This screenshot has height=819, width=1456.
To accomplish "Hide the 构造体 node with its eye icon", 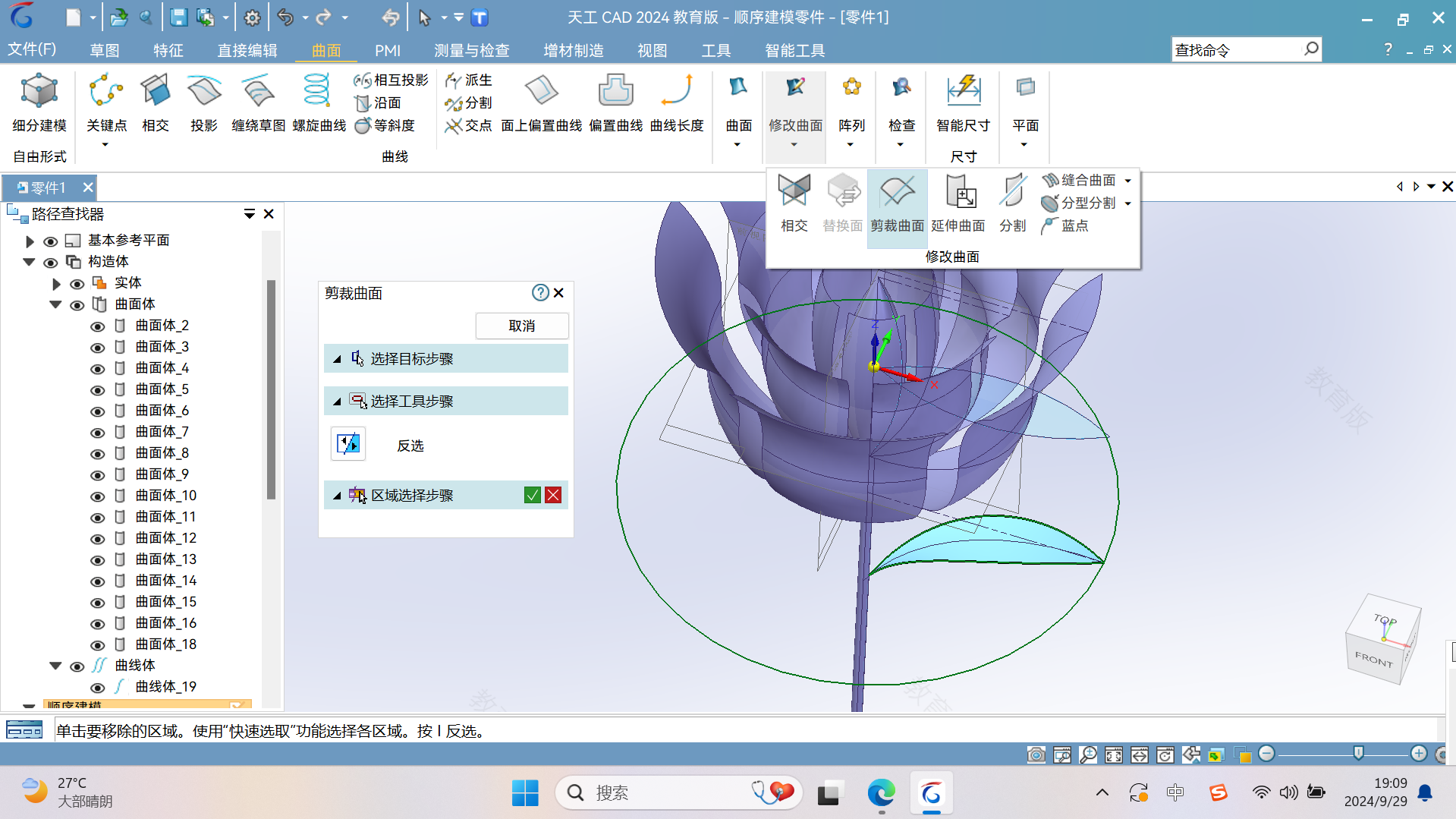I will point(51,263).
